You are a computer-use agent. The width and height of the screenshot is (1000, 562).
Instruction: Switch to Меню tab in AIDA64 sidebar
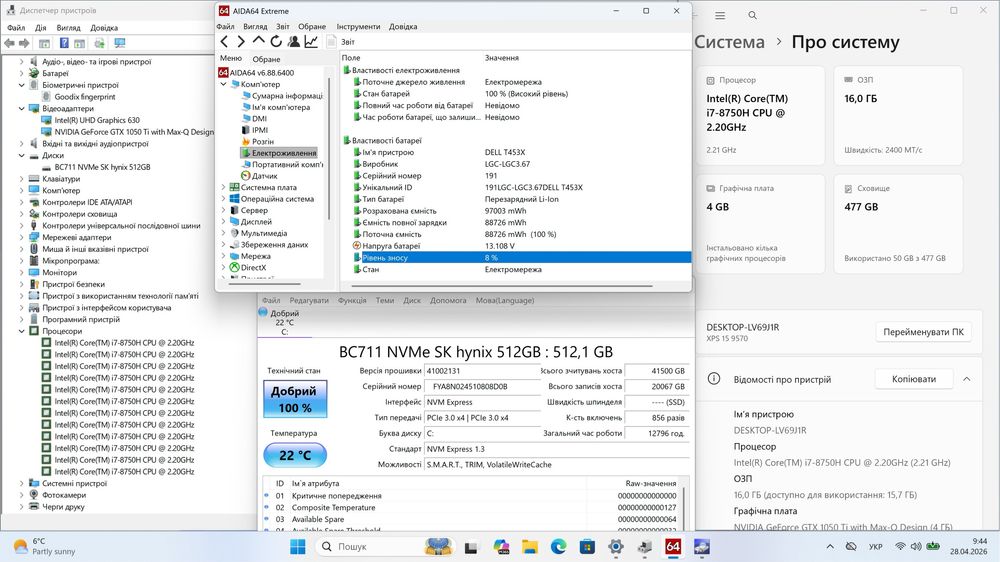pyautogui.click(x=231, y=59)
